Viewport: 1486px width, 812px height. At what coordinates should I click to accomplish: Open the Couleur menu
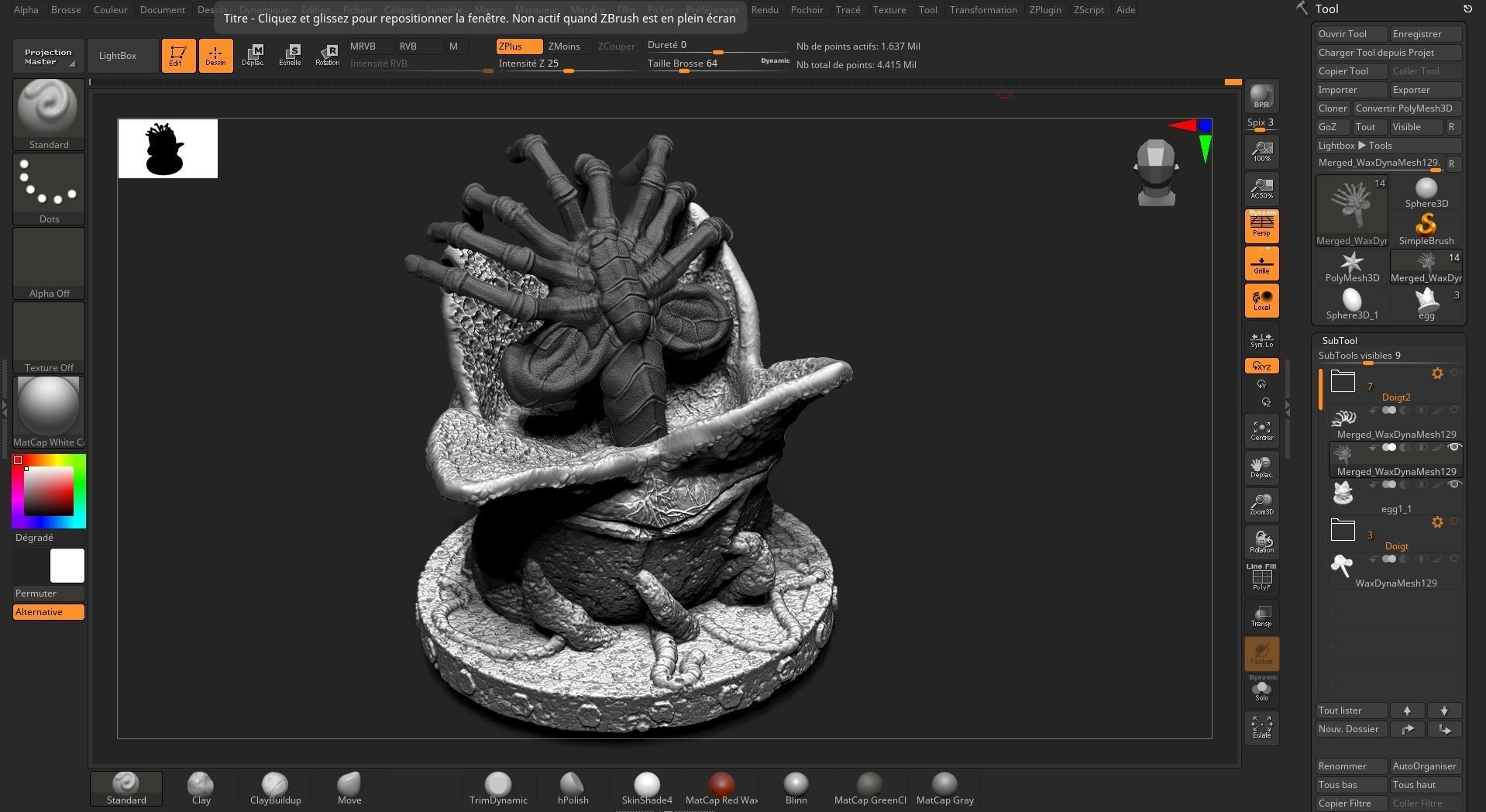tap(111, 9)
